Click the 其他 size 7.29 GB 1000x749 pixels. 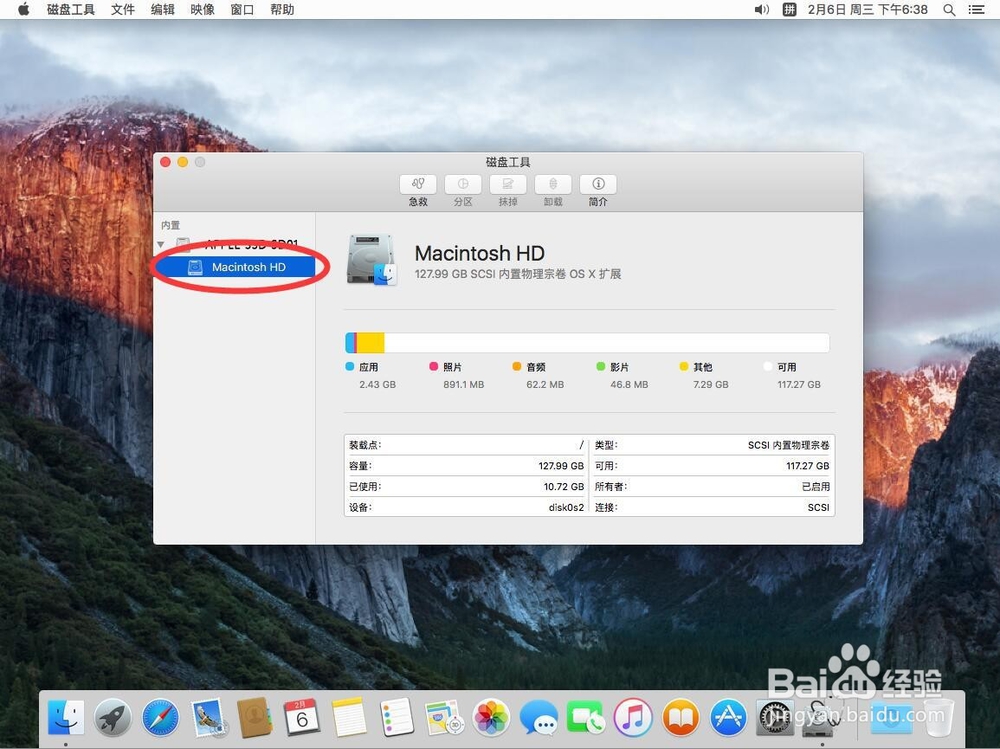tap(710, 384)
